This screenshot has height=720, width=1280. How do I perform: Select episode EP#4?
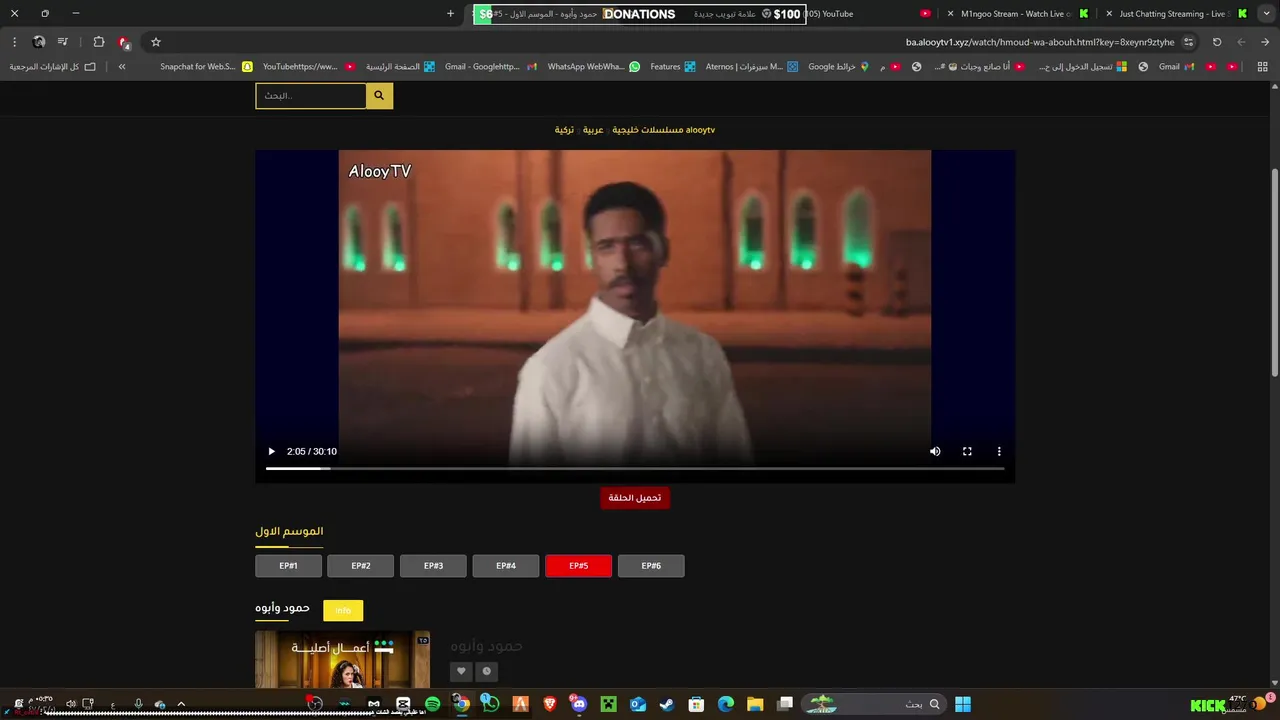(x=506, y=566)
